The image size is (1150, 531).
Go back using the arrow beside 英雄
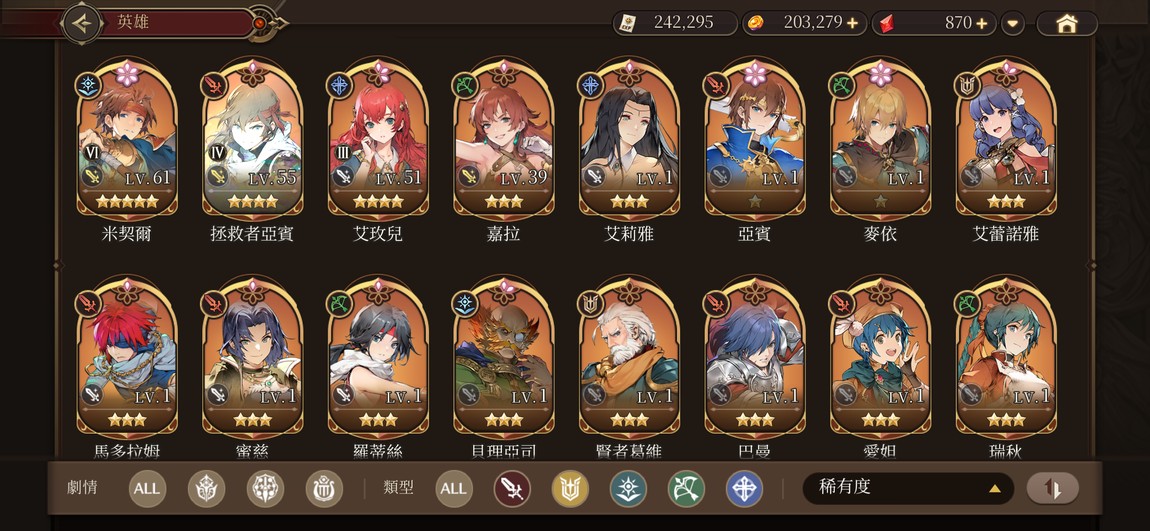tap(82, 23)
